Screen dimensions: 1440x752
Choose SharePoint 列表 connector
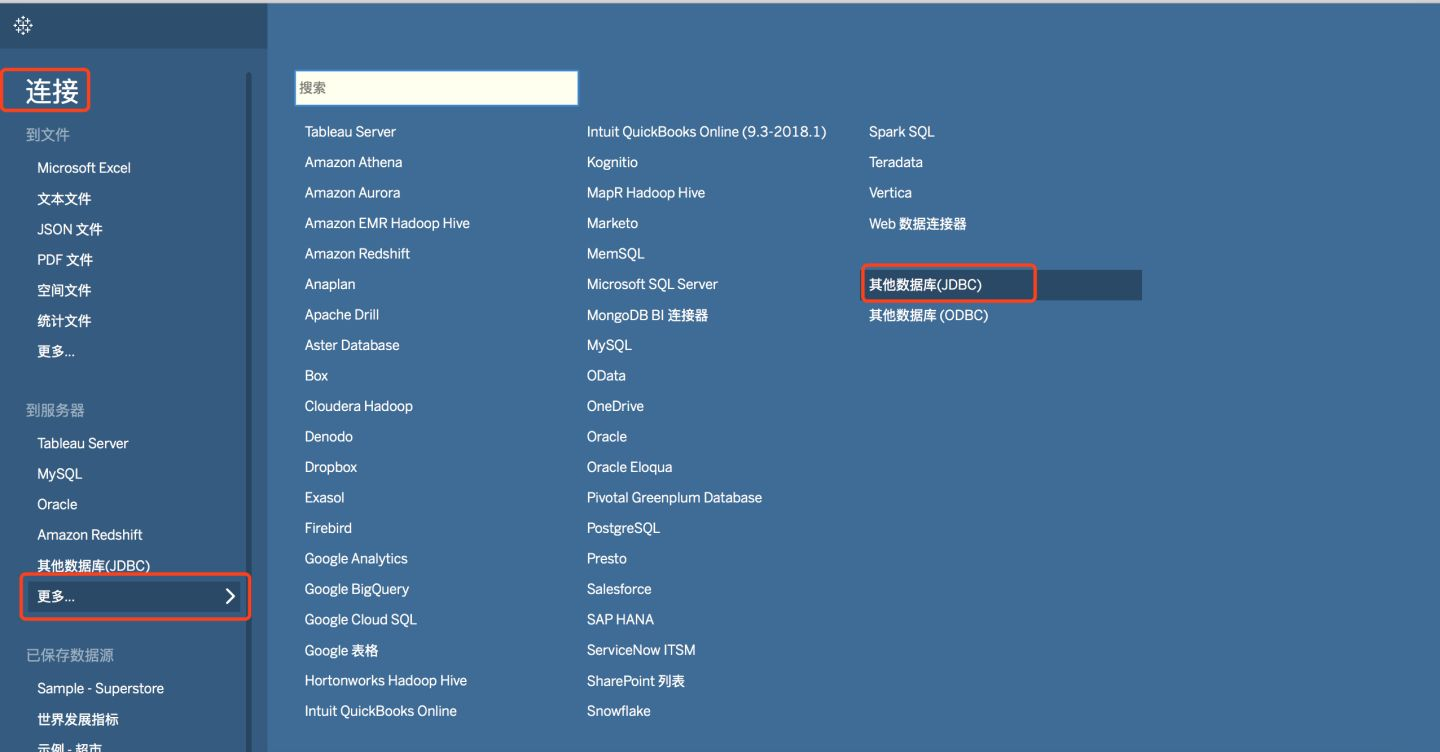click(x=636, y=681)
